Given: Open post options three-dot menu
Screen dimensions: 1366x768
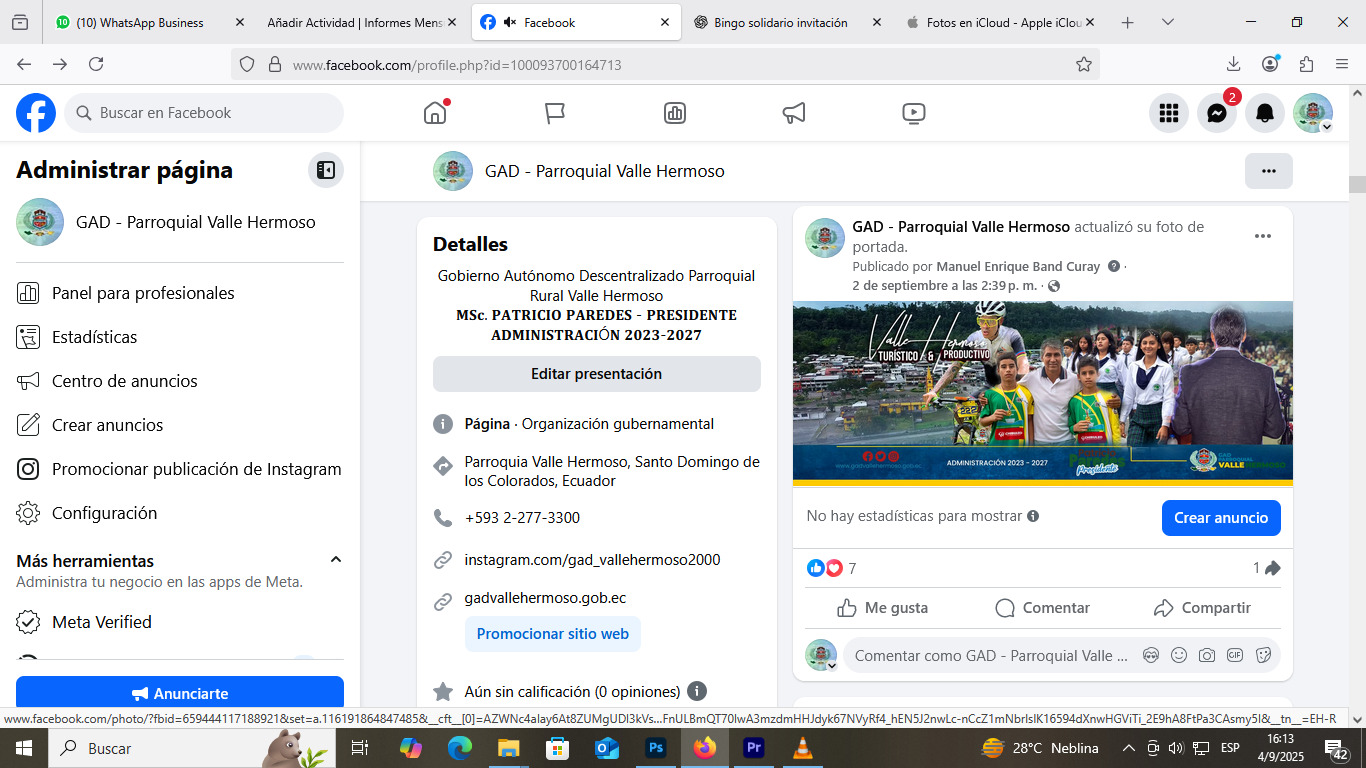Looking at the screenshot, I should point(1263,236).
